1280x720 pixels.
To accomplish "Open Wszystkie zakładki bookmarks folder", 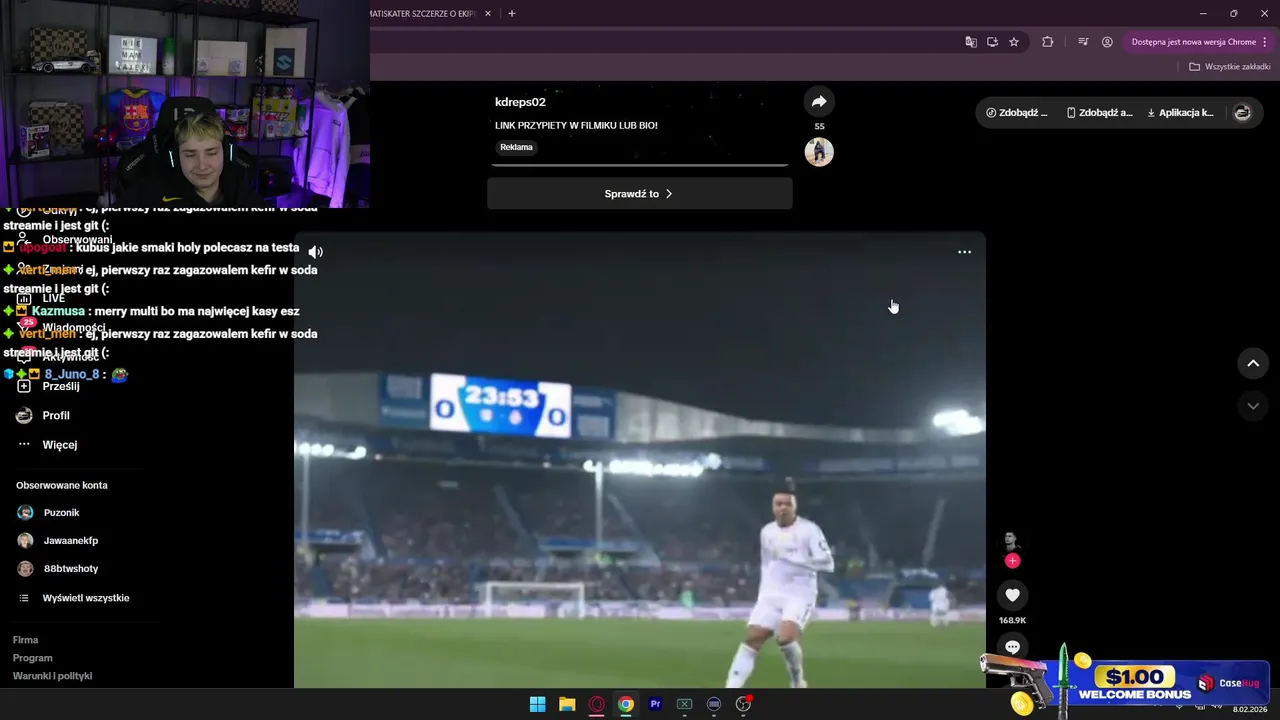I will pyautogui.click(x=1230, y=67).
